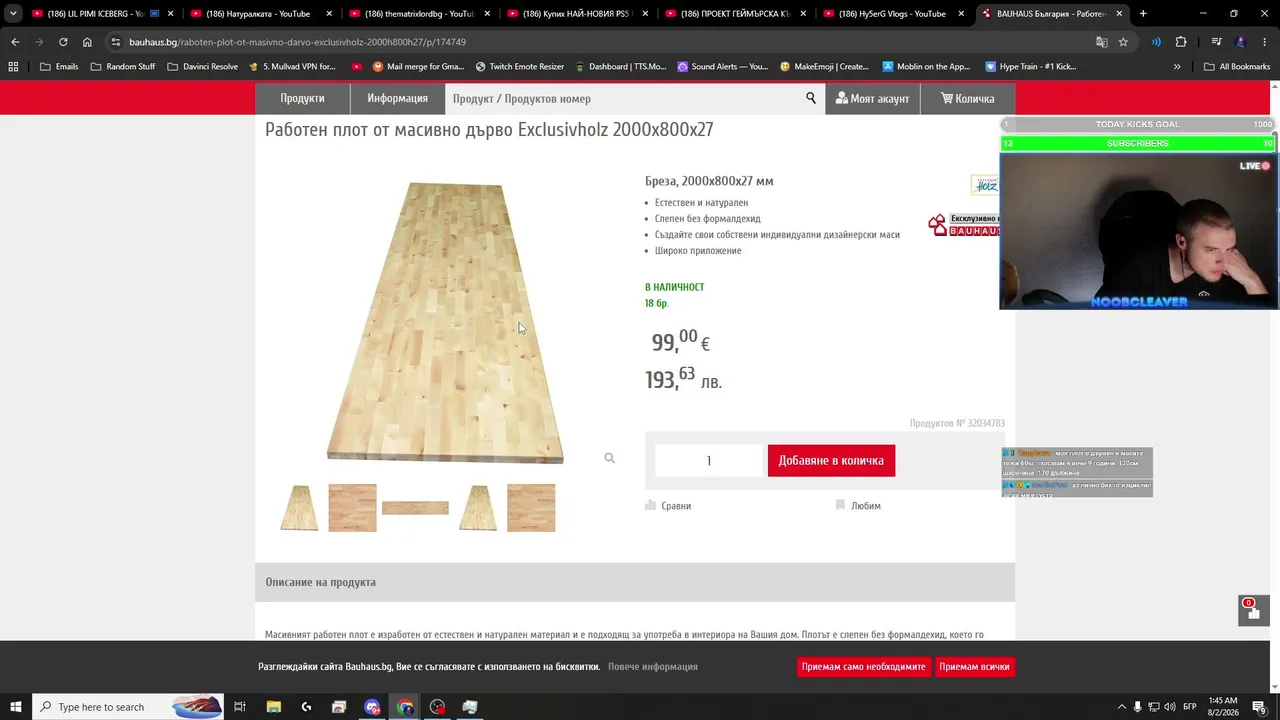Click the browser back arrow
This screenshot has height=720, width=1280.
tap(15, 42)
